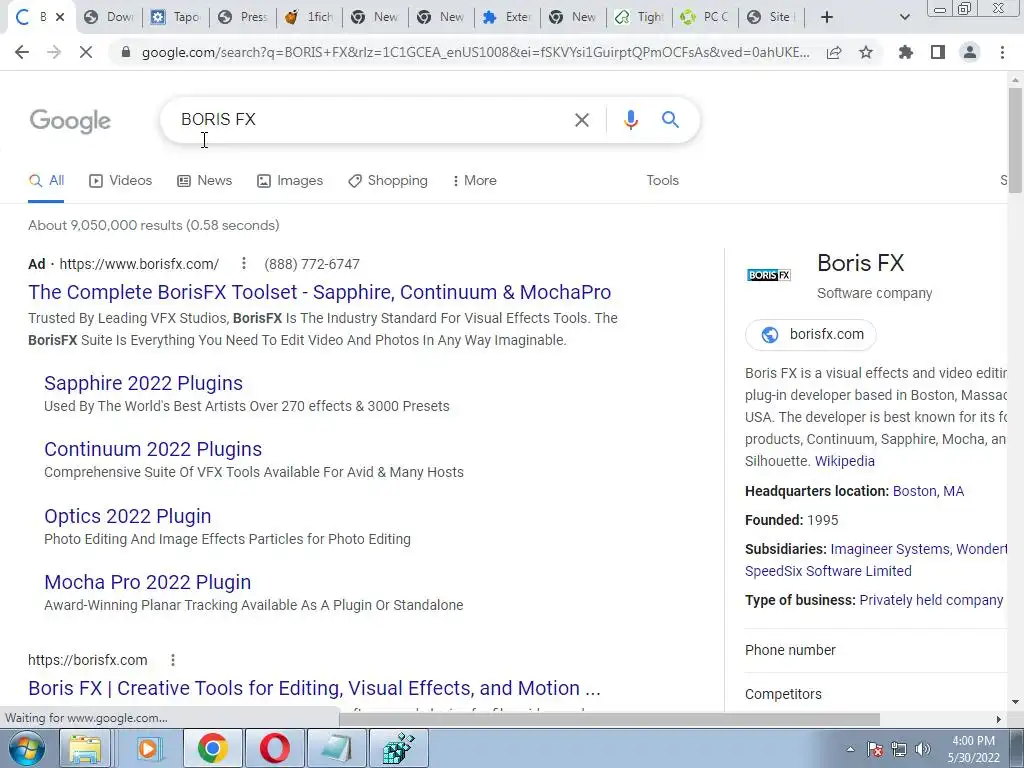
Task: Open Mocha Pro 2022 Plugin link
Action: (148, 582)
